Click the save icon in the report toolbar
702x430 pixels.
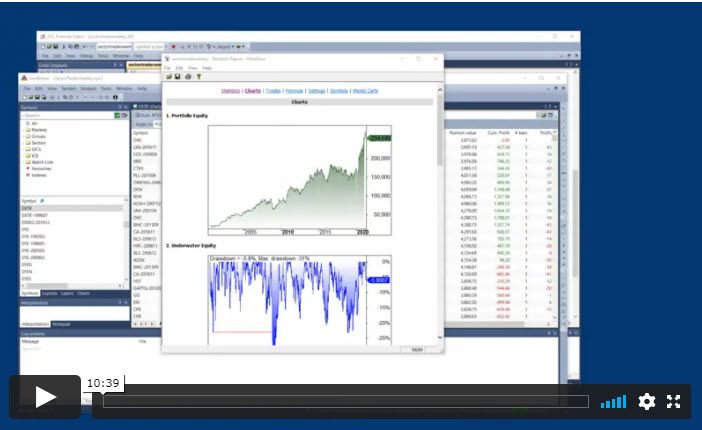click(177, 77)
